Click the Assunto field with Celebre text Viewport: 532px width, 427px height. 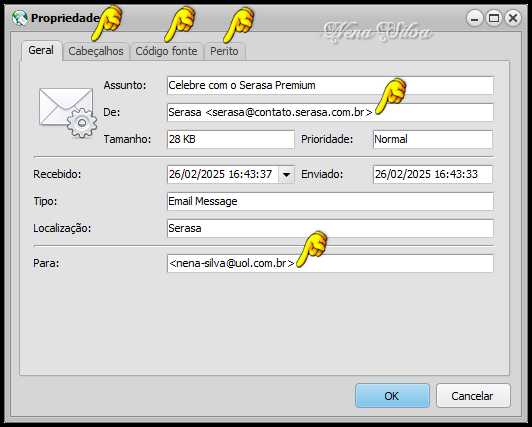click(330, 85)
